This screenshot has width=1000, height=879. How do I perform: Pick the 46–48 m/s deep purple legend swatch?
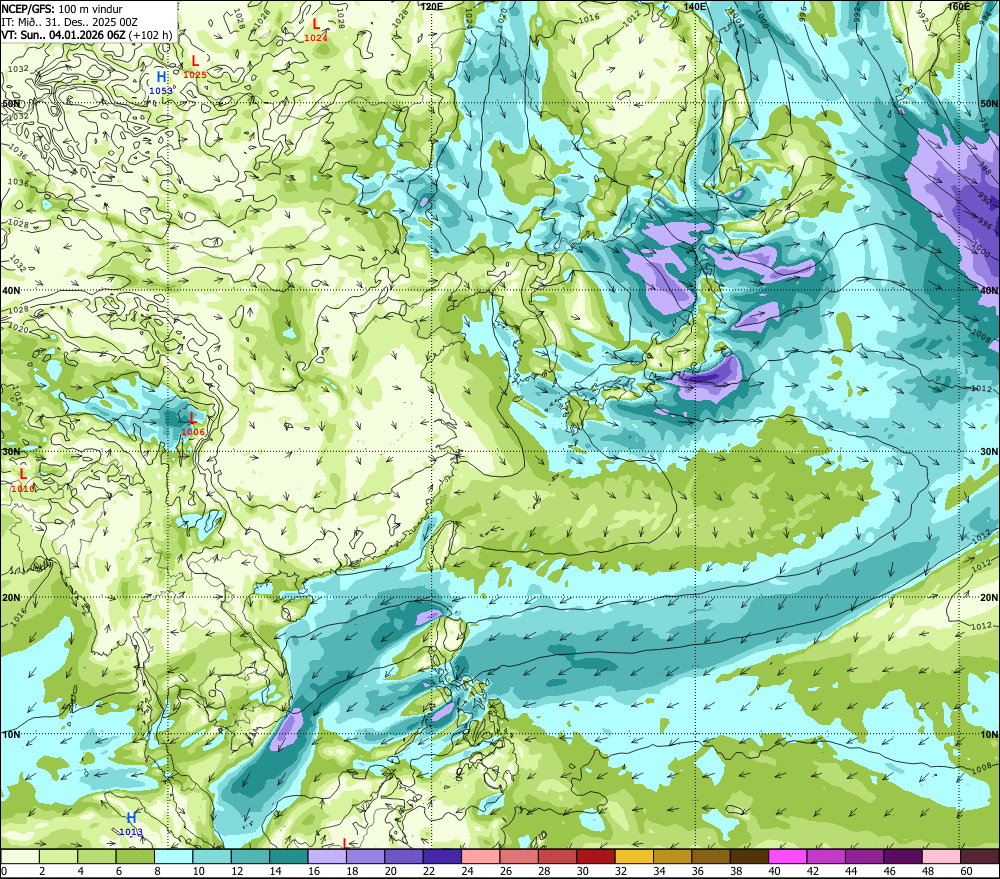click(x=902, y=857)
